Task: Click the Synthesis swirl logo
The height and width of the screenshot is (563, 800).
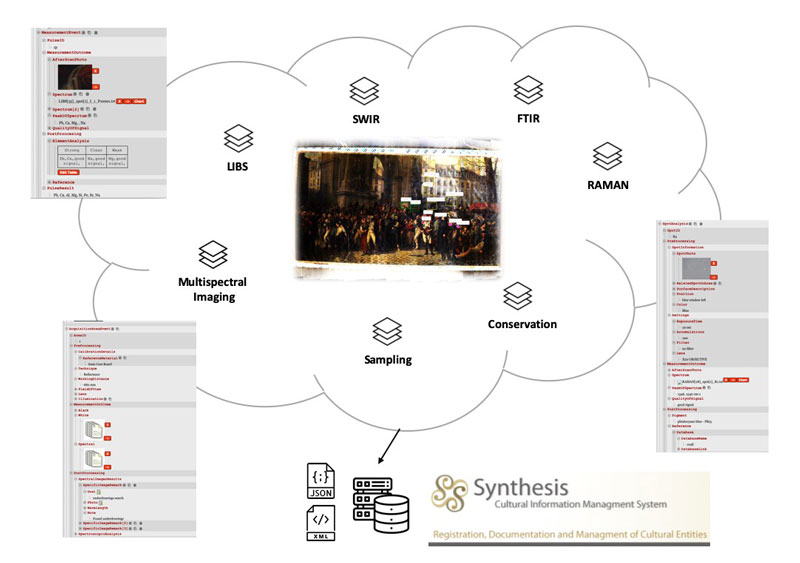Action: pos(449,493)
